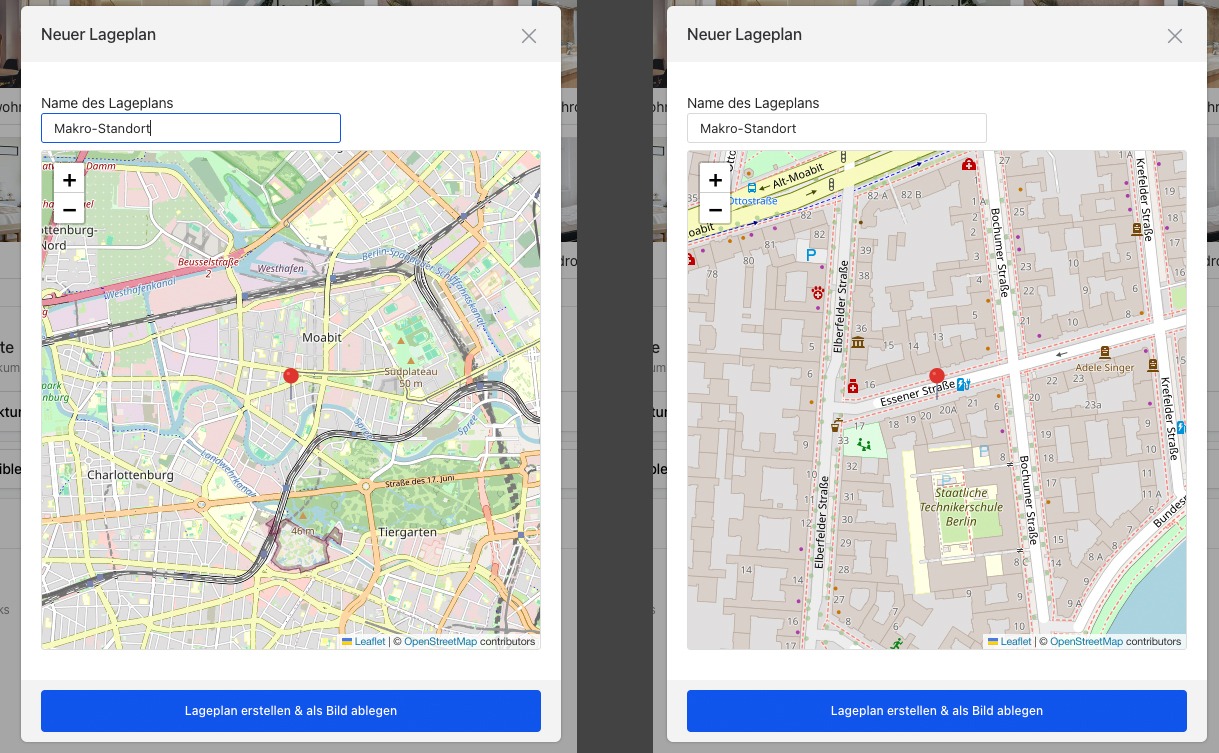
Task: Click the EV charging icon on Essener Straße
Action: click(963, 383)
